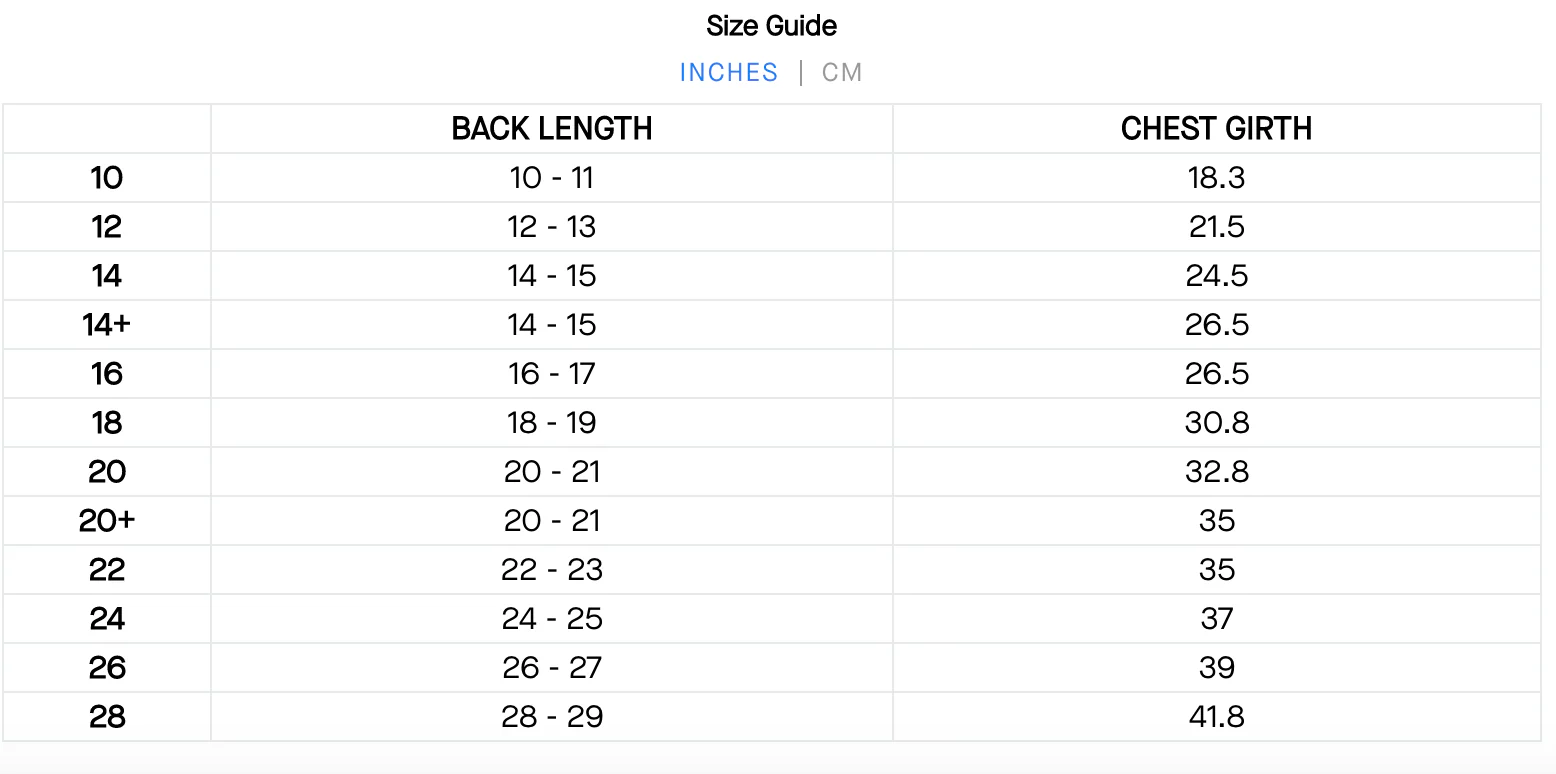Click the back length 20 - 21 cell
The width and height of the screenshot is (1556, 774).
pyautogui.click(x=552, y=471)
